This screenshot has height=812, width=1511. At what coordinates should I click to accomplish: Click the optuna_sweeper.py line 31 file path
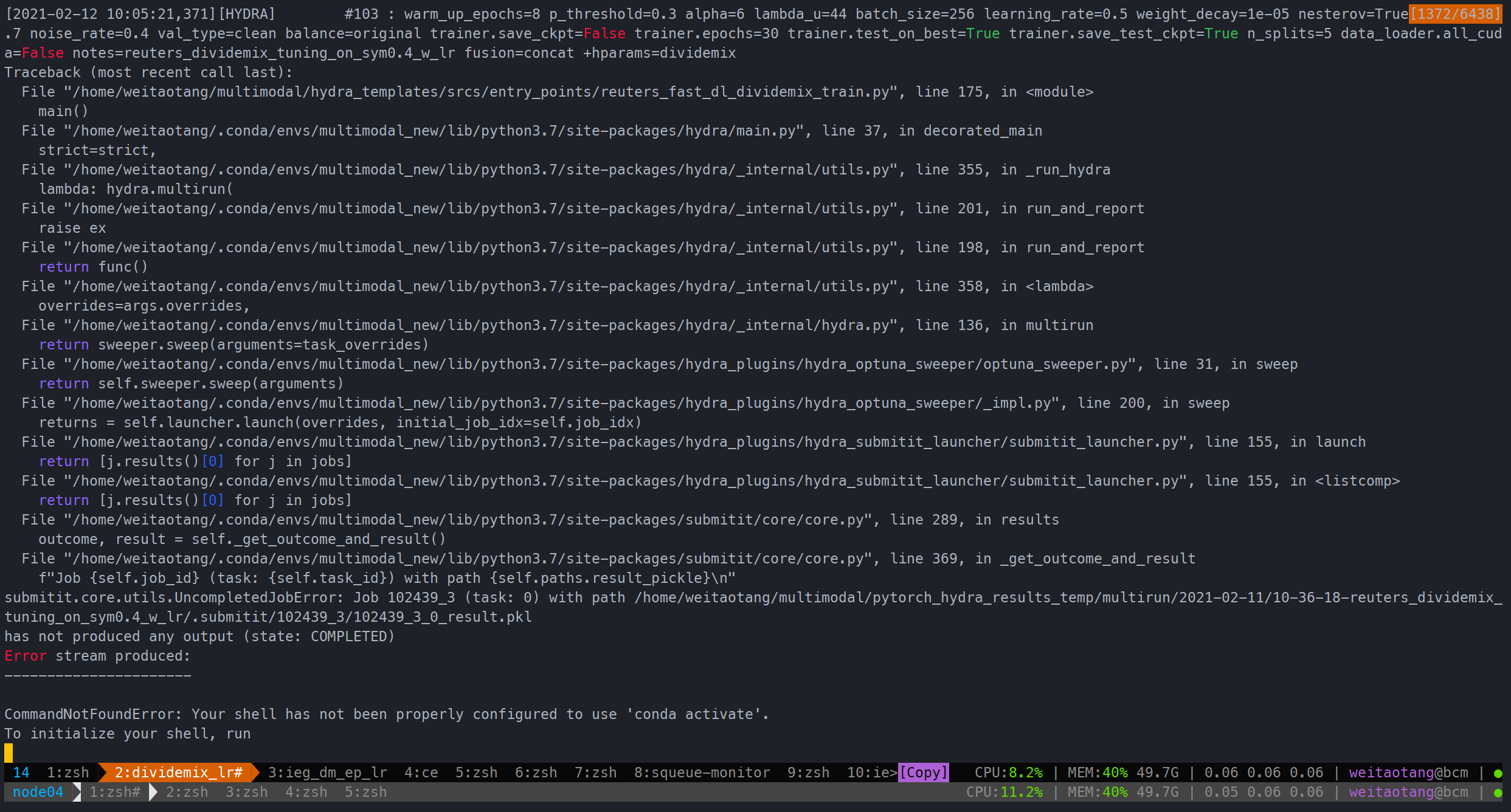pyautogui.click(x=600, y=364)
